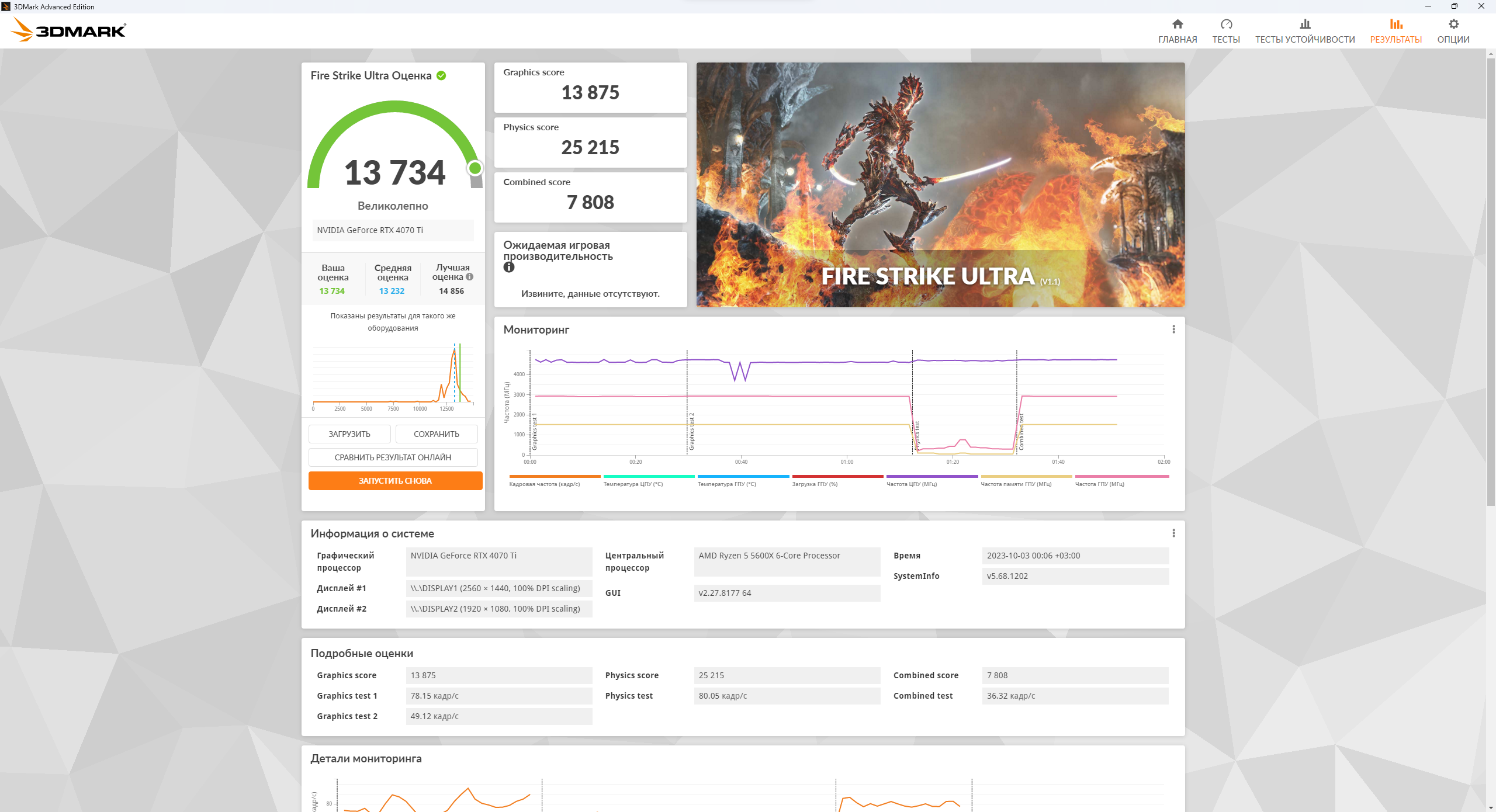The width and height of the screenshot is (1496, 812).
Task: Open the ОПЦИИ gear icon
Action: coord(1453,24)
